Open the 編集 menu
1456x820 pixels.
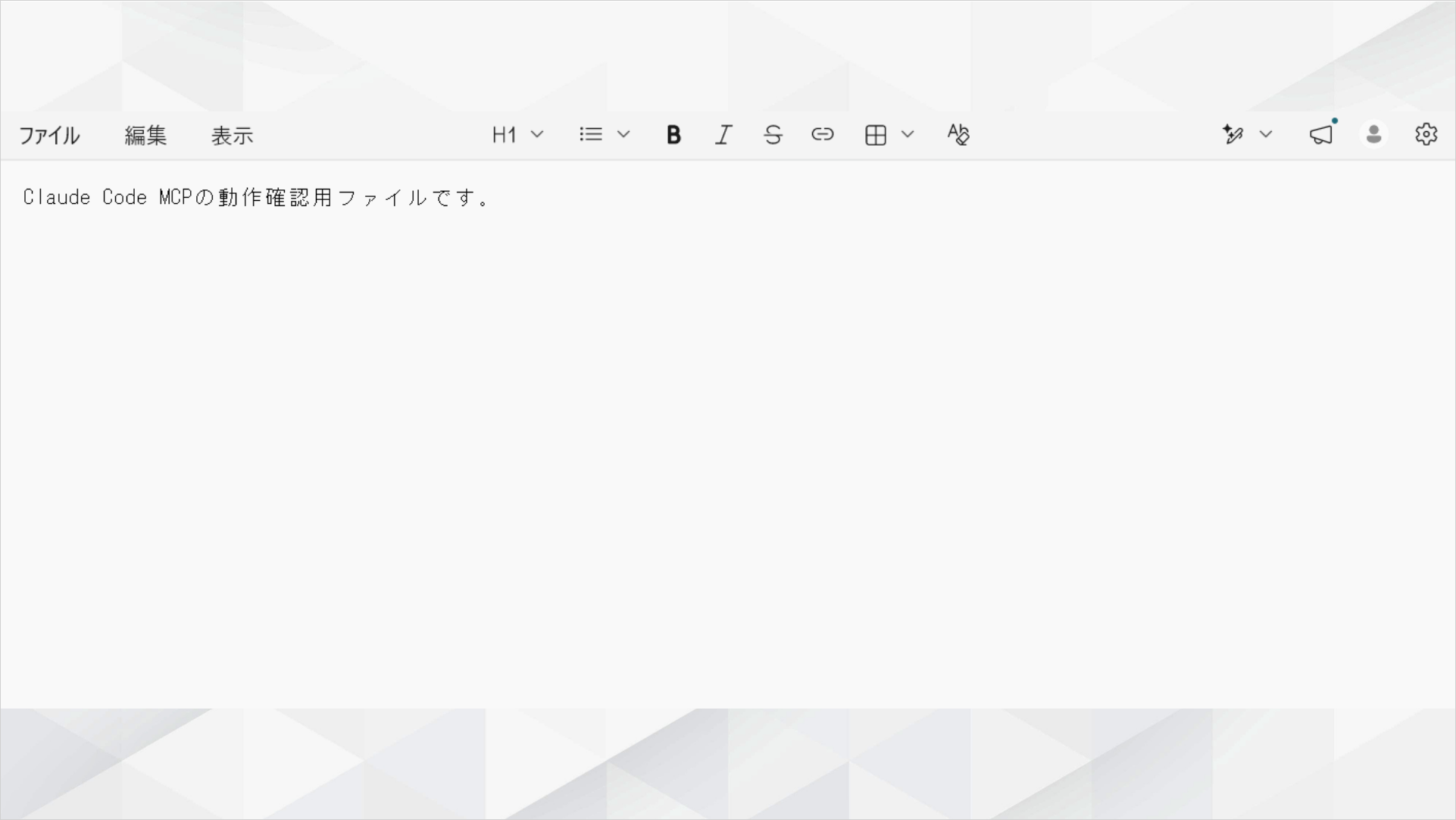pyautogui.click(x=145, y=136)
